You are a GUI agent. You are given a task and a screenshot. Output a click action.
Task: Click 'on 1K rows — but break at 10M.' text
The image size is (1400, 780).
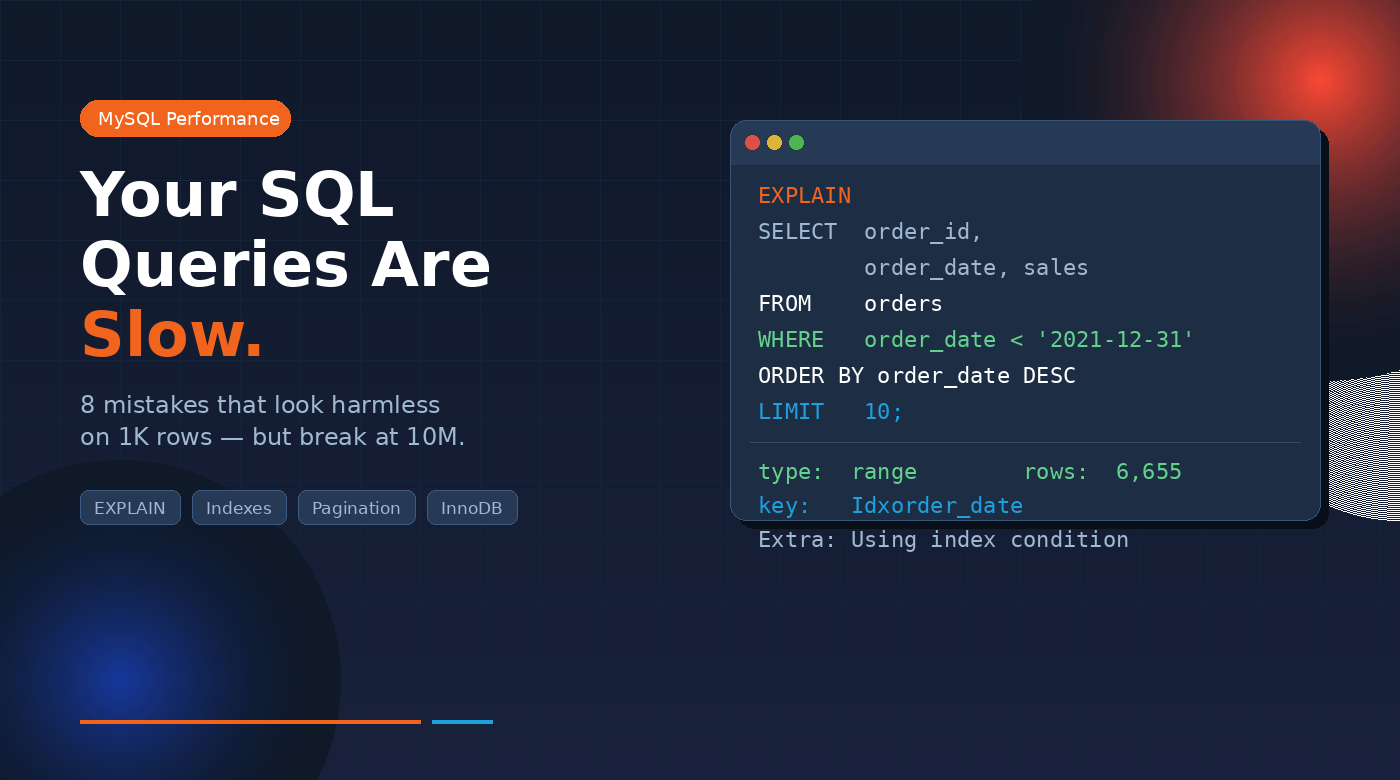[273, 438]
